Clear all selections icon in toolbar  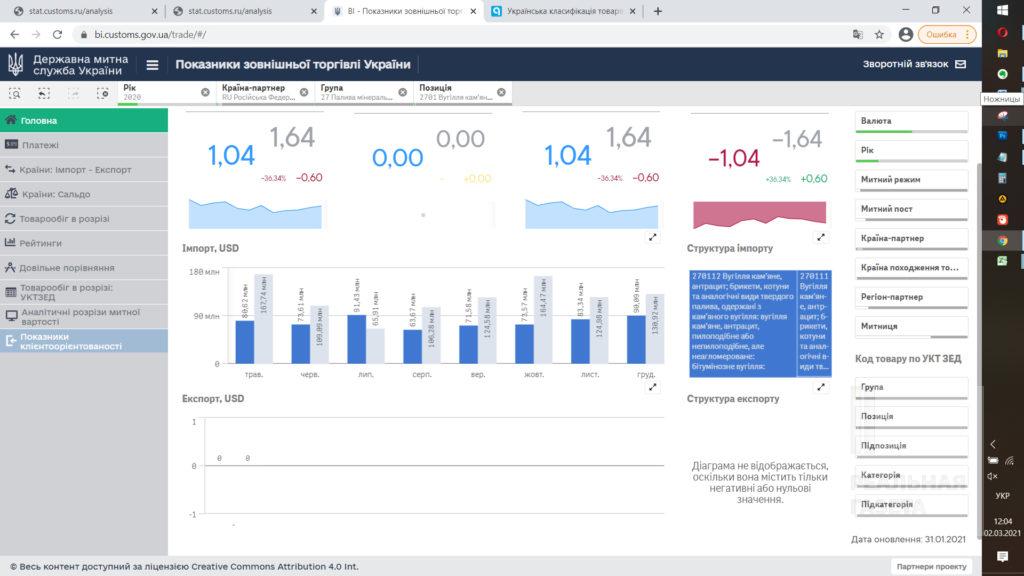[102, 93]
